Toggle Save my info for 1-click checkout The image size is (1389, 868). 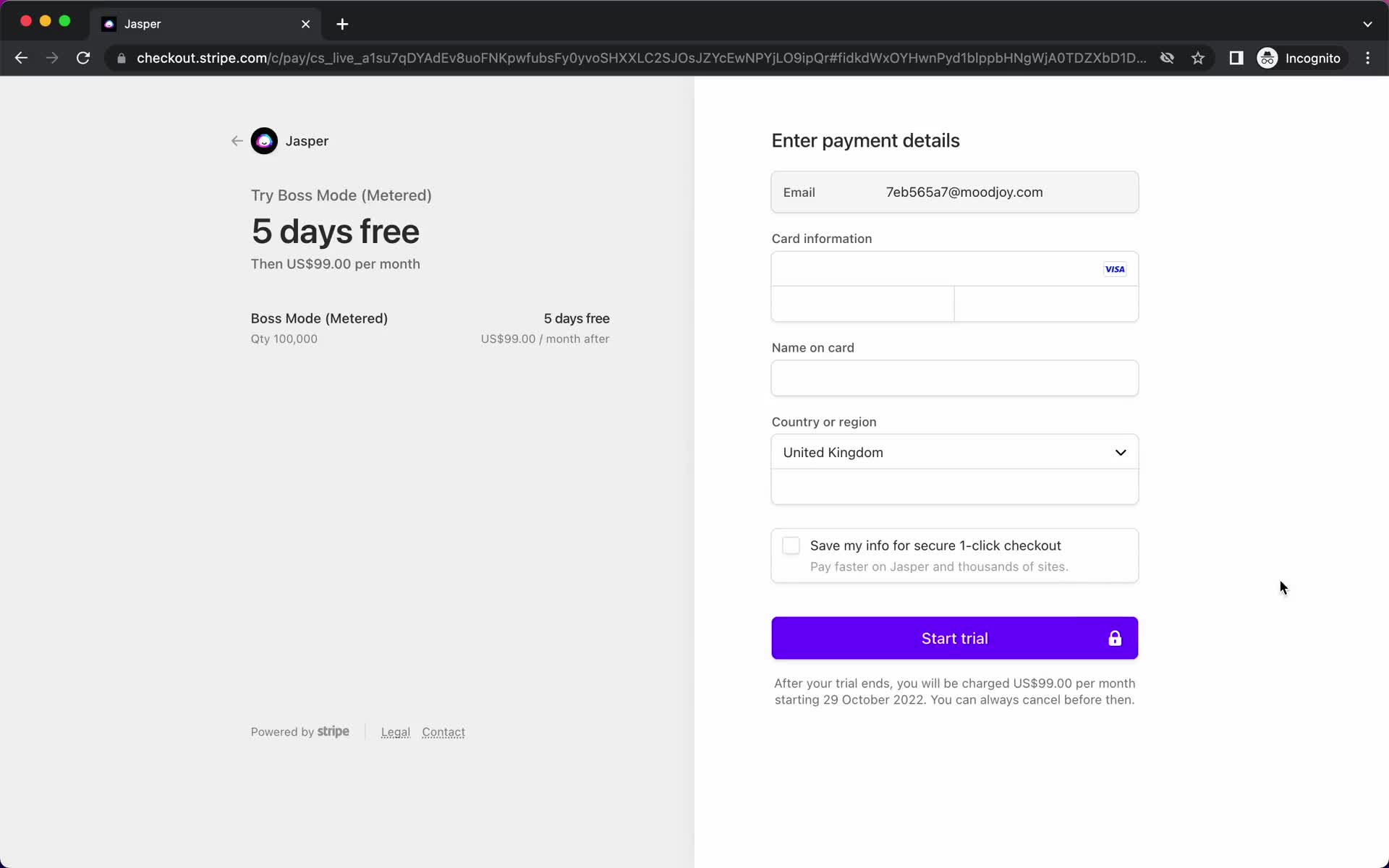pyautogui.click(x=791, y=545)
